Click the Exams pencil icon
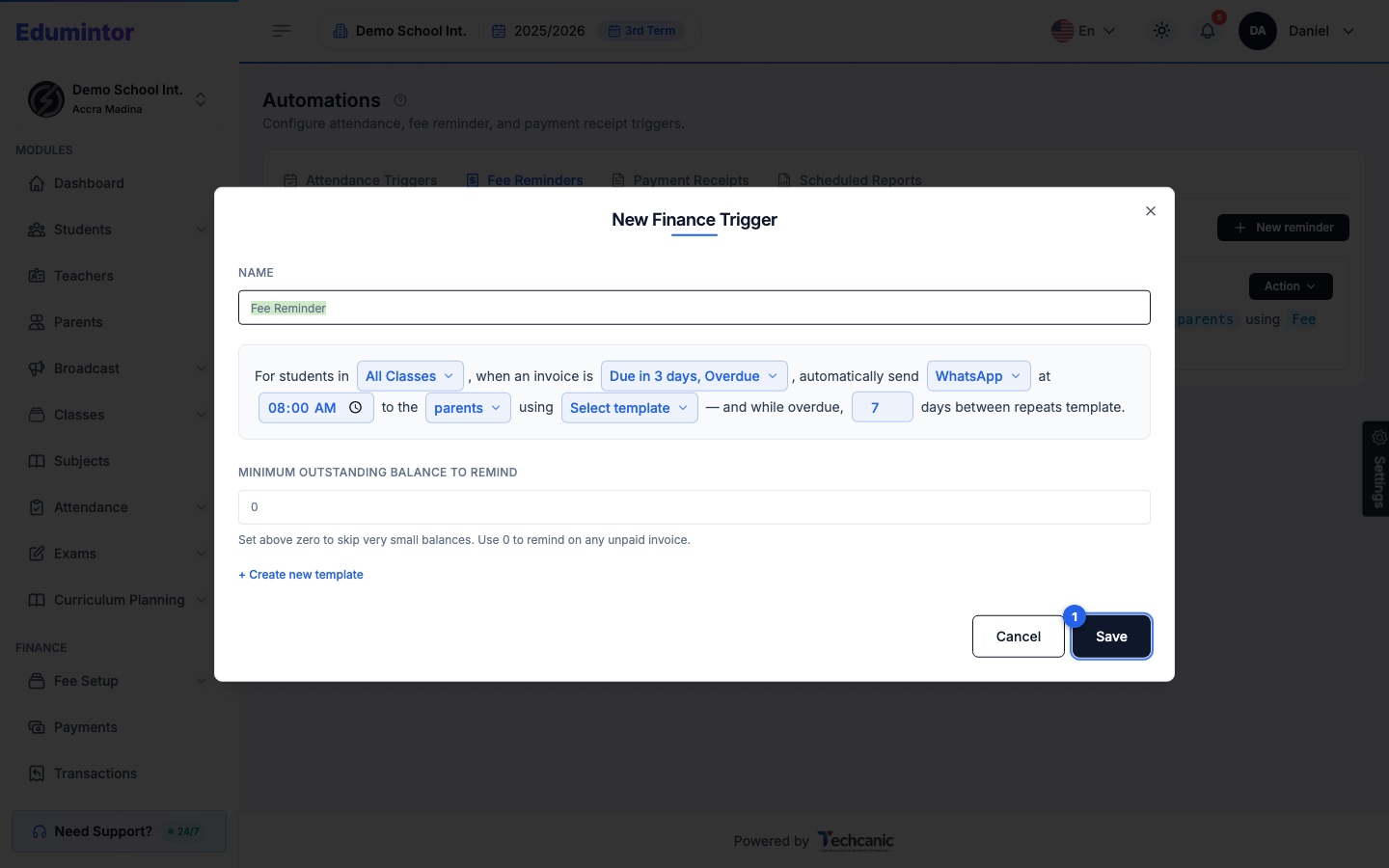Screen dimensions: 1389x868 tap(37, 554)
